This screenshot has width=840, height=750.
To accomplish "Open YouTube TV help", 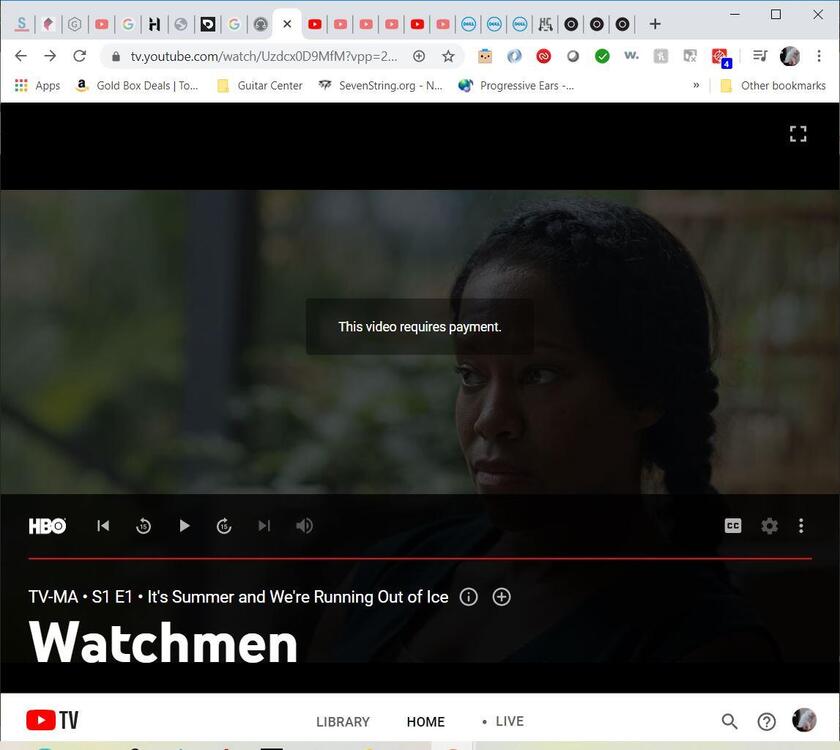I will [766, 720].
